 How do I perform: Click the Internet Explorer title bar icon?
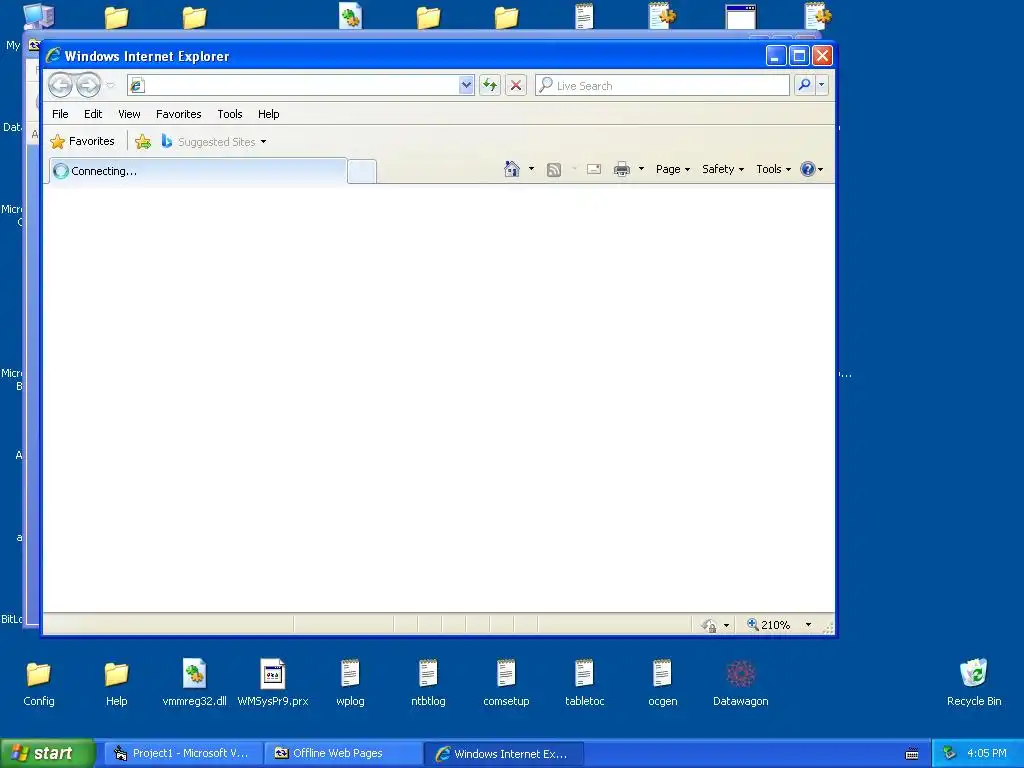tap(53, 56)
